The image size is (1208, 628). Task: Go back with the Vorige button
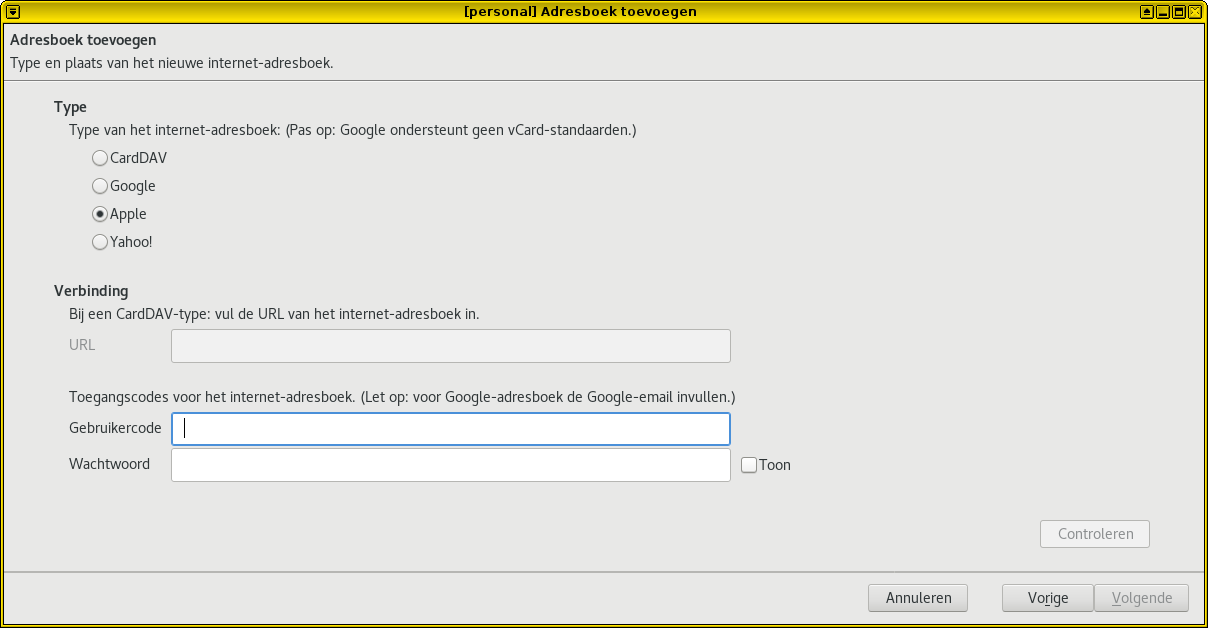point(1048,598)
